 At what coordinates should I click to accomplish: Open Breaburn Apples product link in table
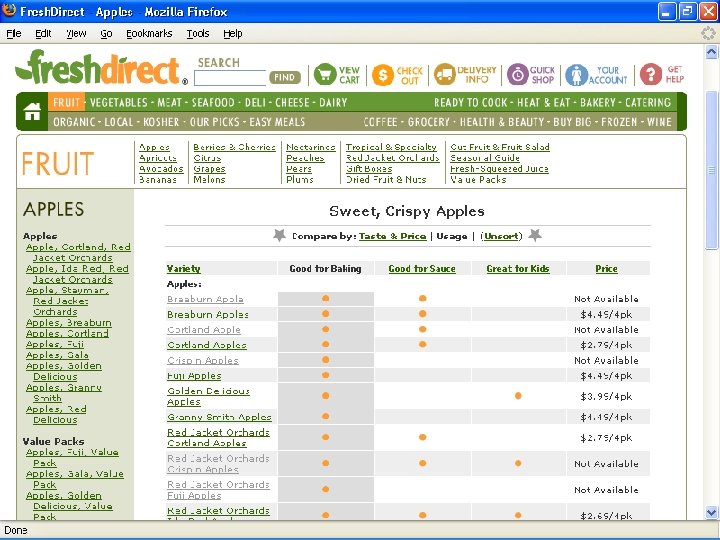(x=208, y=315)
